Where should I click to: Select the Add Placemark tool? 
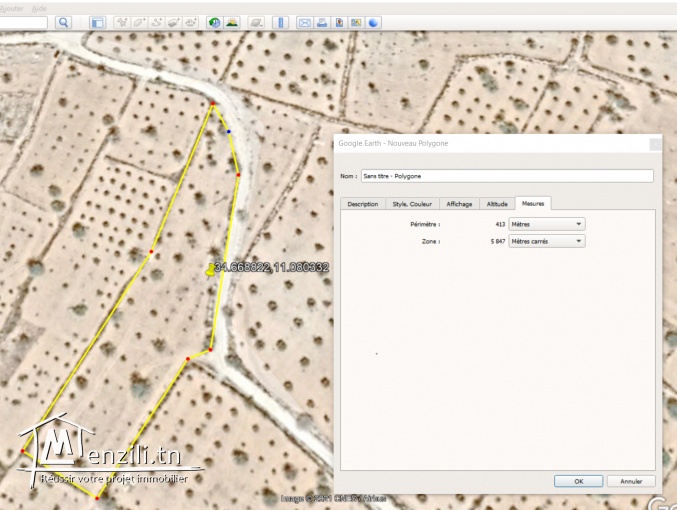pyautogui.click(x=122, y=21)
